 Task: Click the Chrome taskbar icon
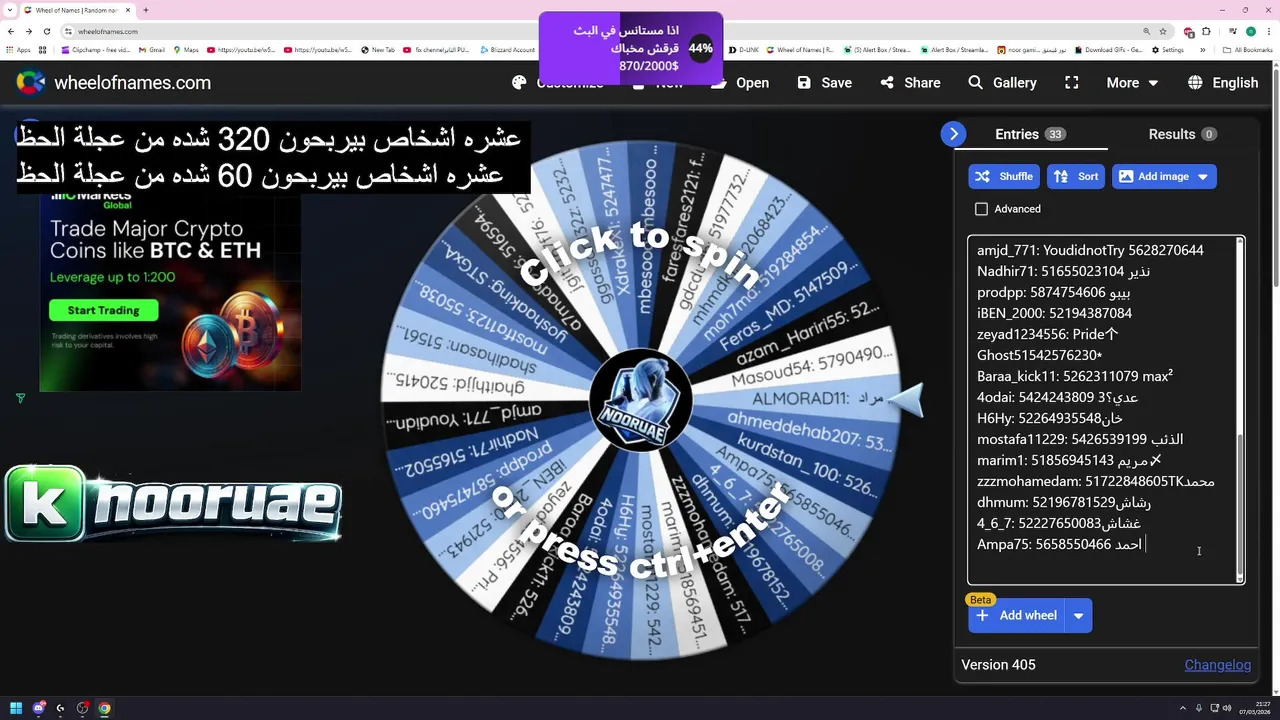[x=104, y=708]
